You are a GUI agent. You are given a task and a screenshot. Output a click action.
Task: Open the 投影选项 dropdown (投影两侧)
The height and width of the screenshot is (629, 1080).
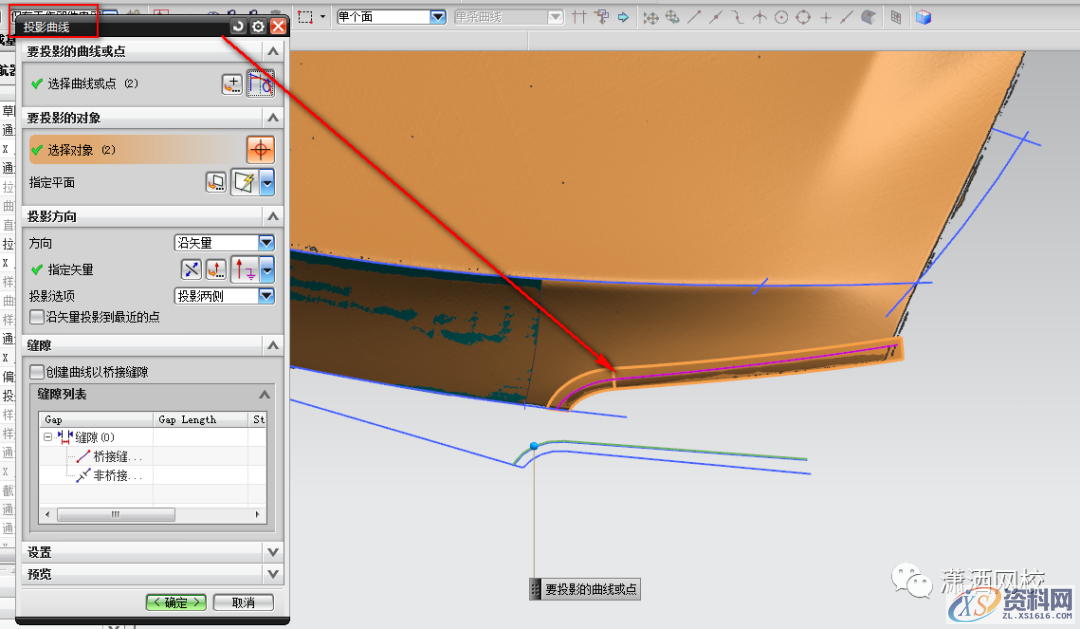[x=266, y=296]
